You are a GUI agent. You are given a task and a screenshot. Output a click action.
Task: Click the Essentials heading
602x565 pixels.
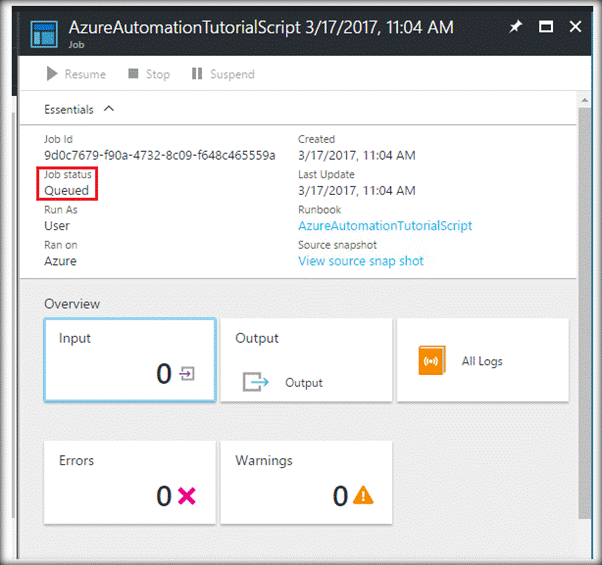click(69, 110)
